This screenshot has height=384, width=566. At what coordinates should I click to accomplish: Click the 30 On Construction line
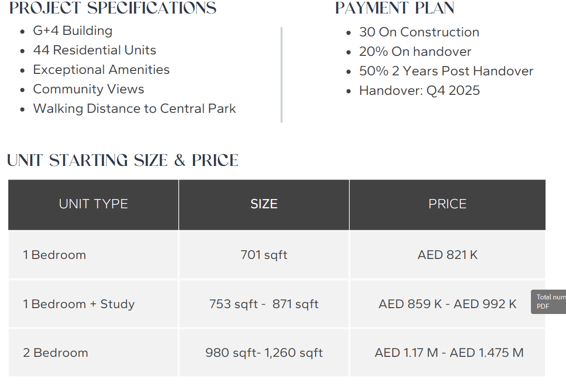[x=419, y=32]
